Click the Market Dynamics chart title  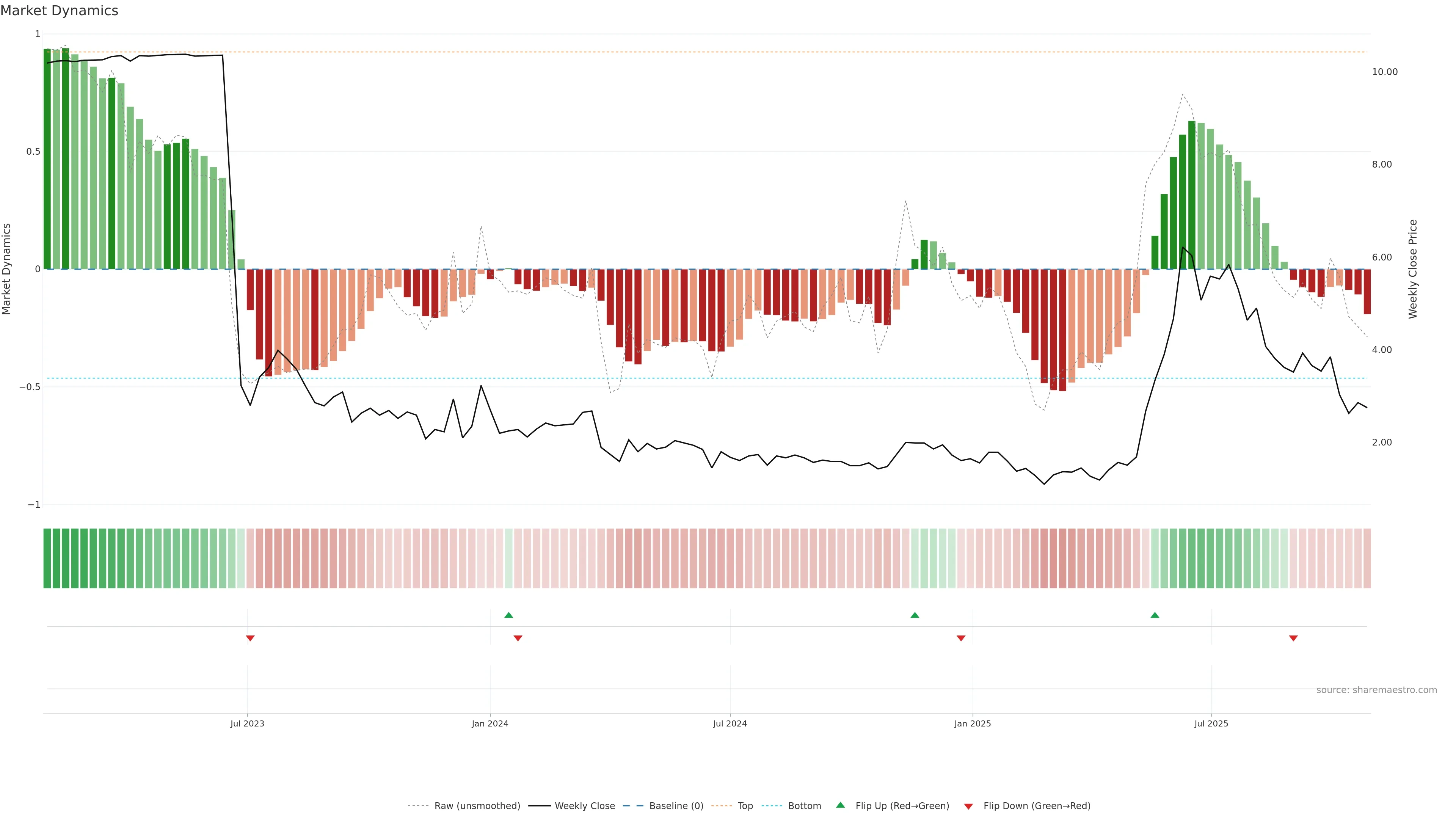60,11
